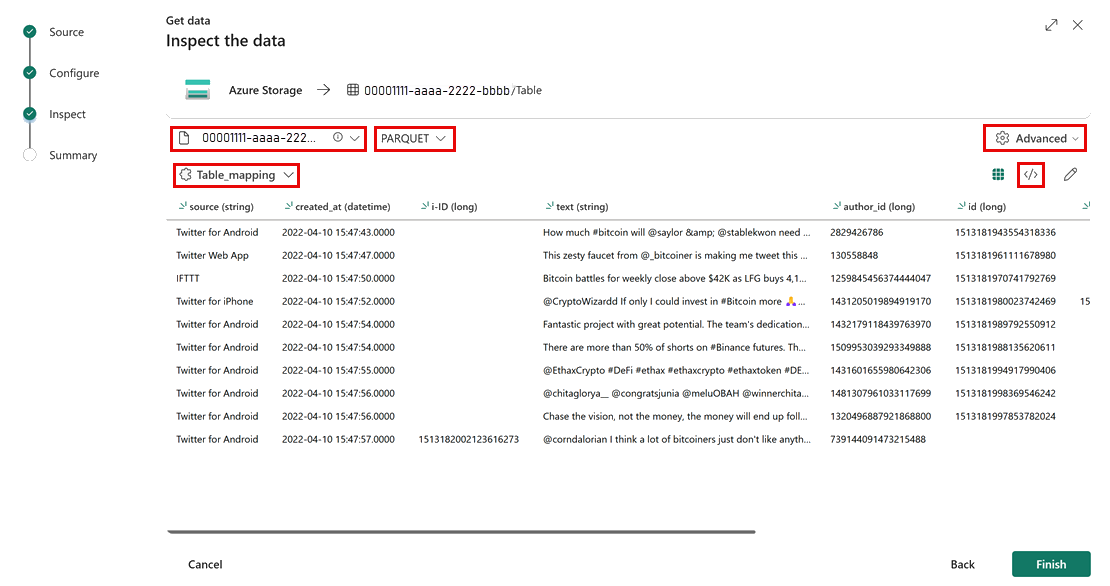Viewport: 1110px width, 586px height.
Task: Close the Get data dialog
Action: 1078,25
